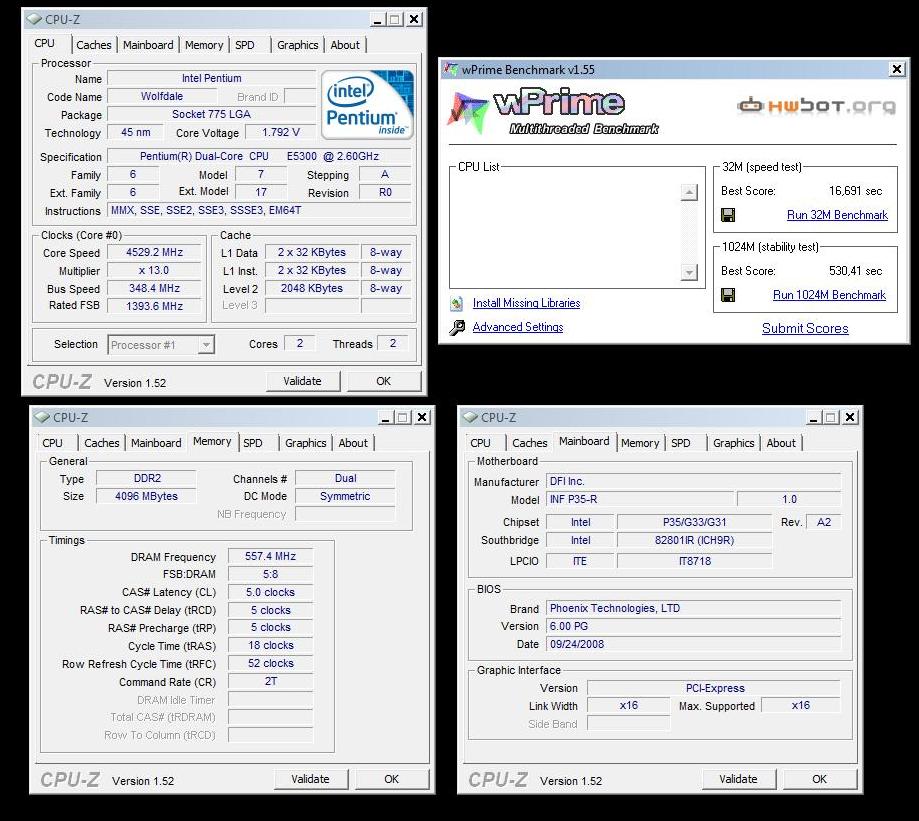The width and height of the screenshot is (919, 821).
Task: Click the Code Name value Wolfdale
Action: tap(162, 96)
